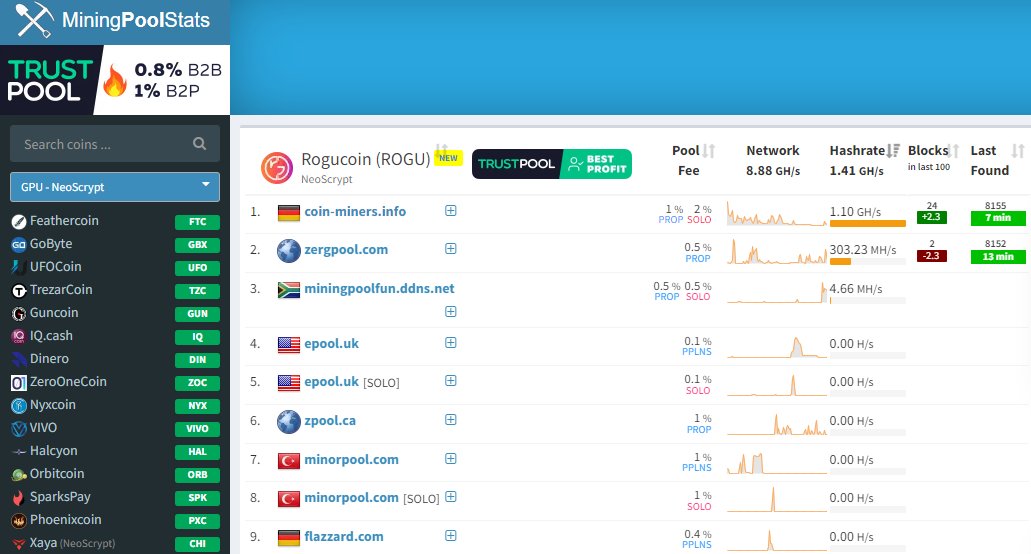Screen dimensions: 1031x554
Task: Expand details for minorpool.com [SOLO]
Action: [x=450, y=497]
